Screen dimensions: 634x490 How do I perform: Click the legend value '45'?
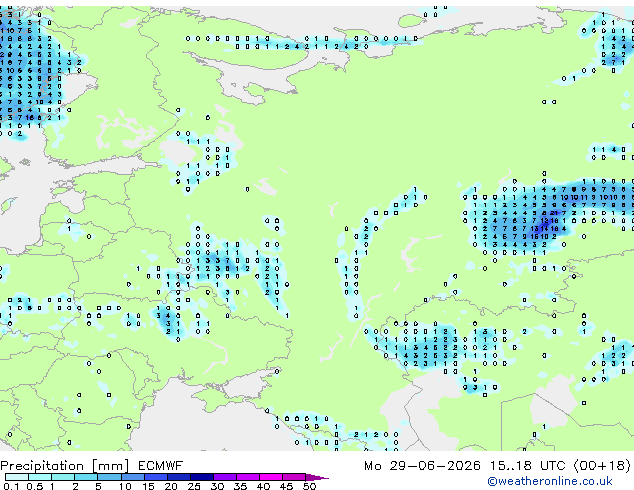pos(286,486)
